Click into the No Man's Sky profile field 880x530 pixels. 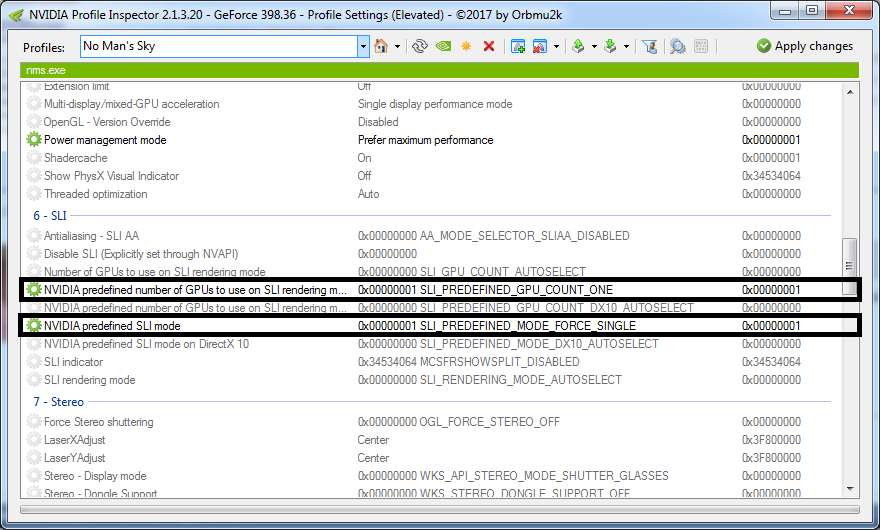point(219,46)
